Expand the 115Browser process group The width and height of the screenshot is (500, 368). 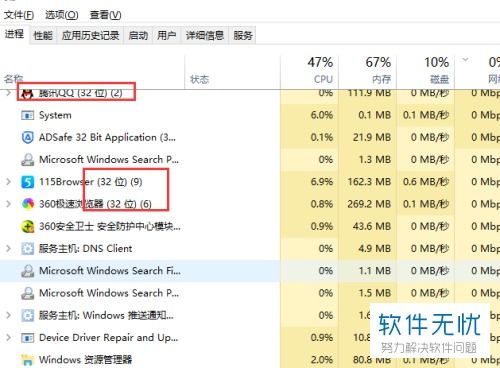pos(9,182)
